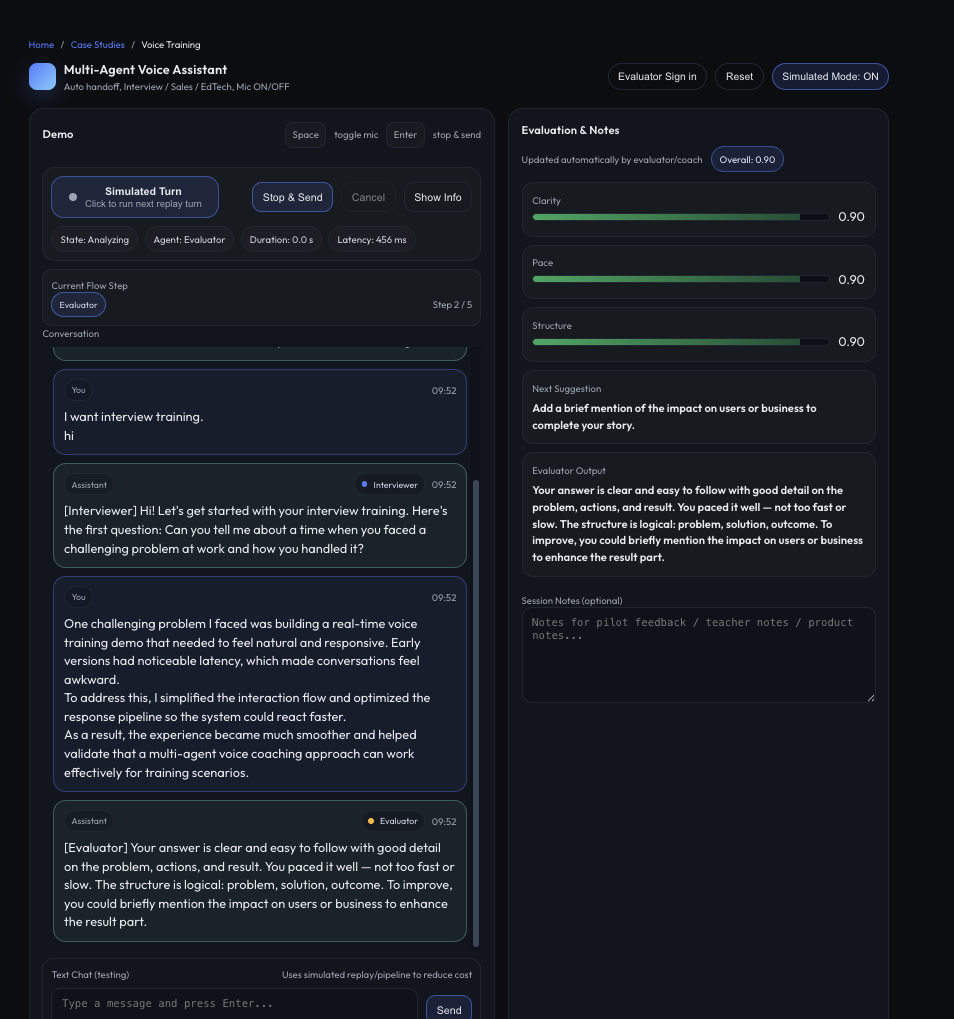This screenshot has height=1019, width=954.
Task: Open Show Info panel
Action: point(437,197)
